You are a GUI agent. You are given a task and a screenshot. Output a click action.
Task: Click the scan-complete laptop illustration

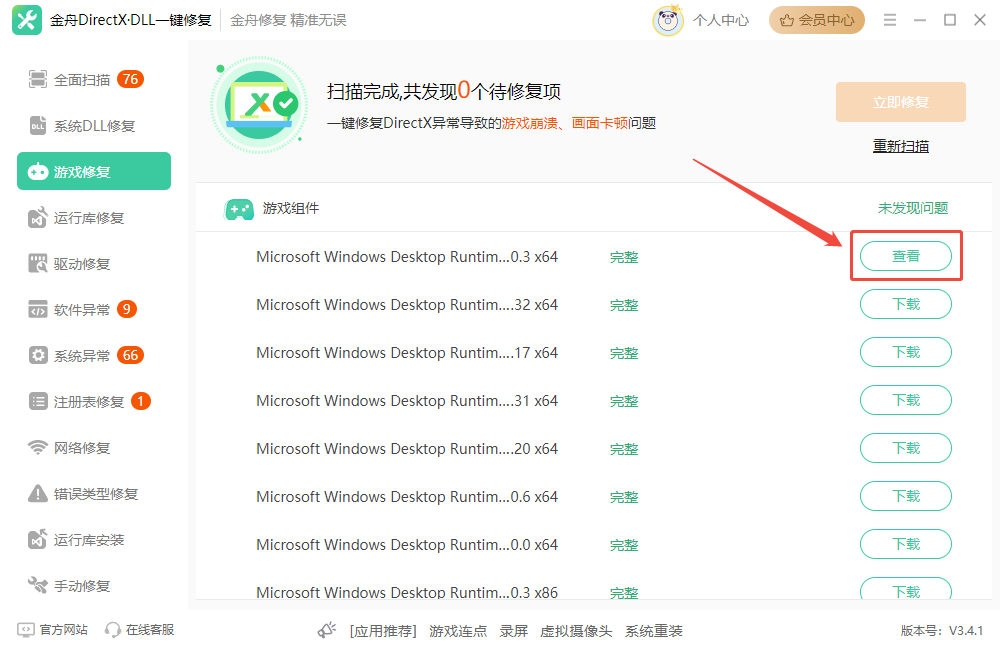pos(259,105)
